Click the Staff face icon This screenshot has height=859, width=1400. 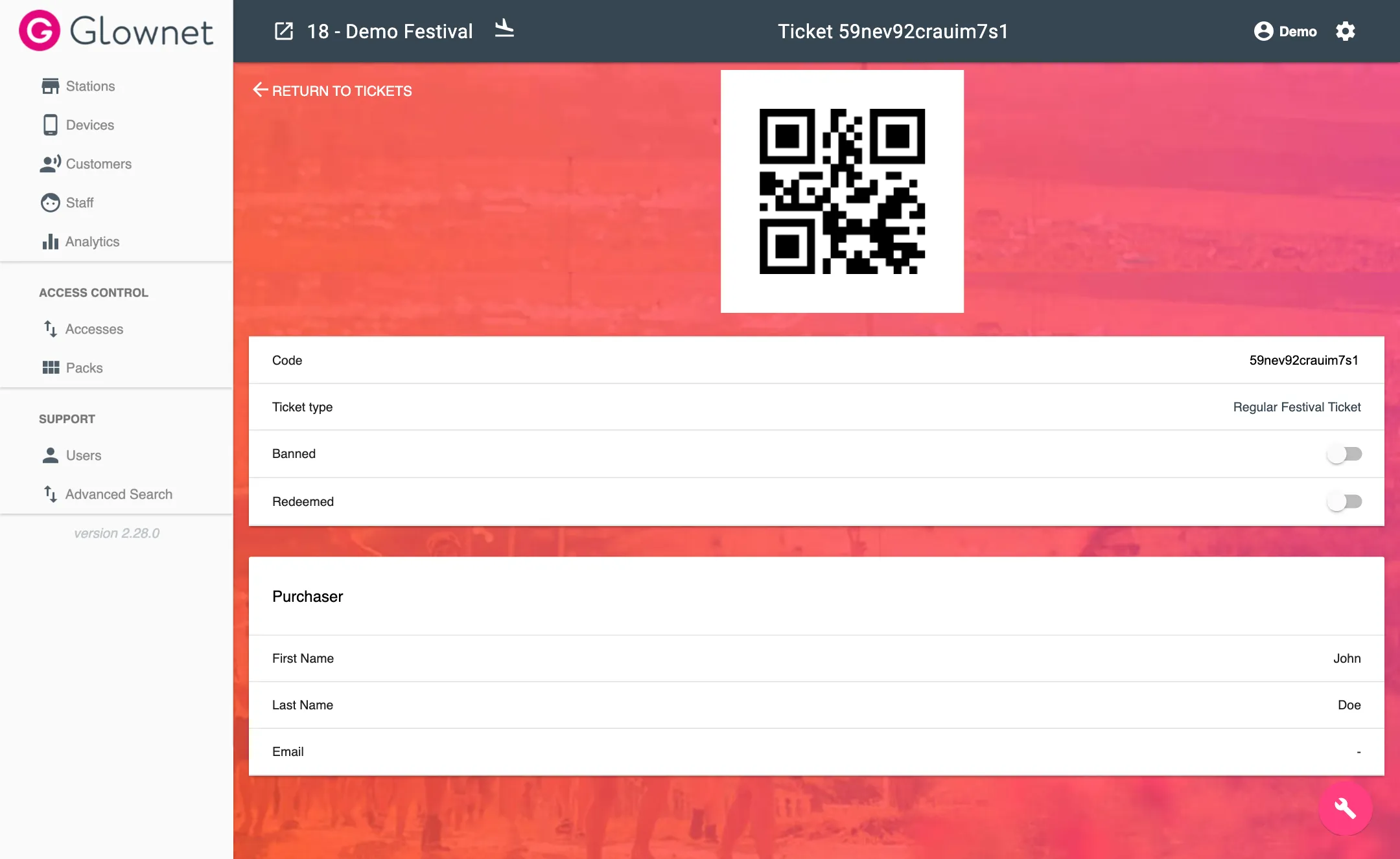51,203
